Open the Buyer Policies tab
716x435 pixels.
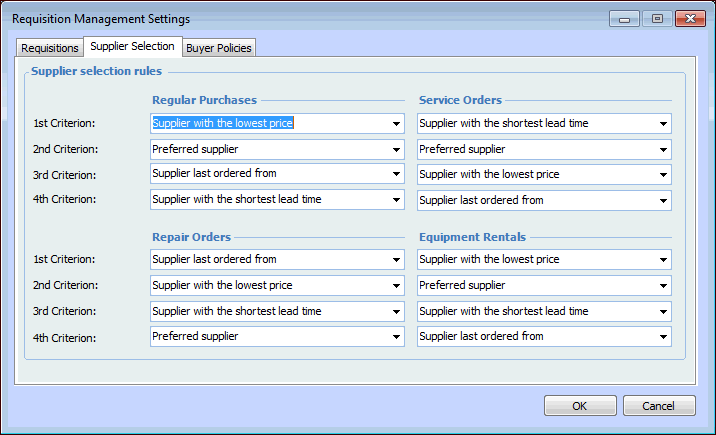pos(219,48)
